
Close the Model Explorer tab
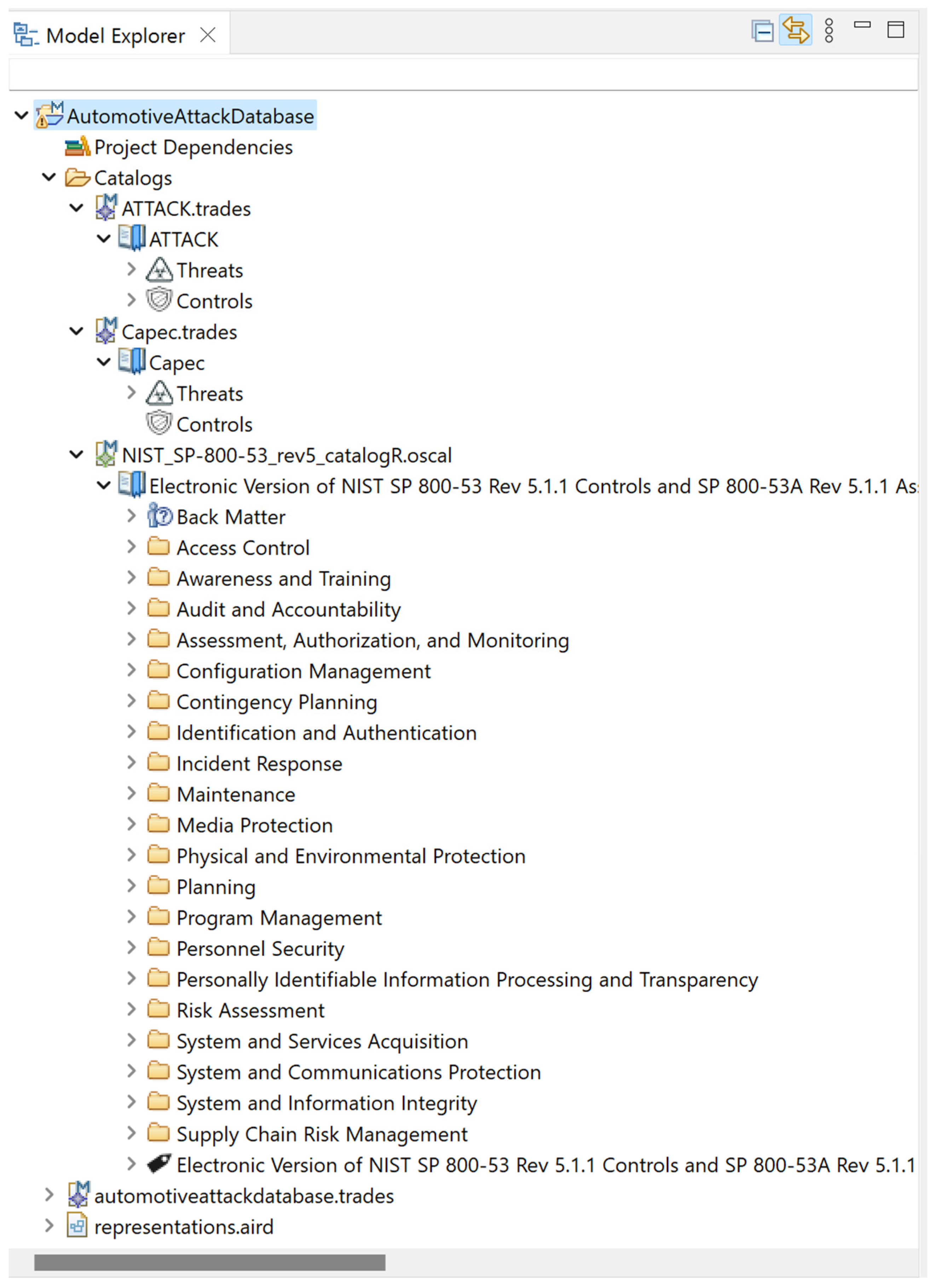(208, 36)
